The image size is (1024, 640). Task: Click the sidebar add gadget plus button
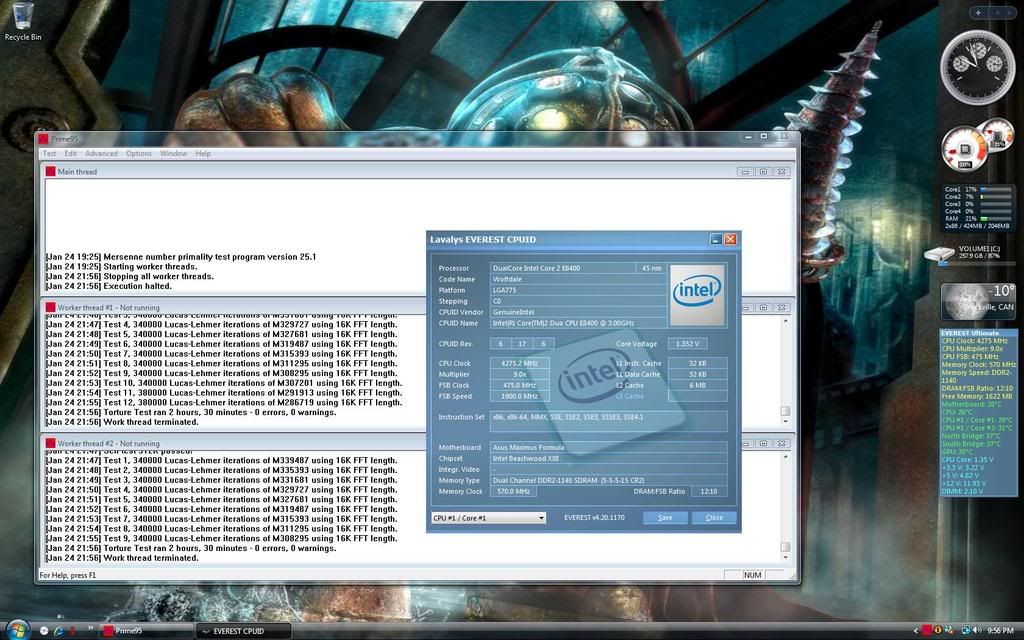[x=978, y=12]
